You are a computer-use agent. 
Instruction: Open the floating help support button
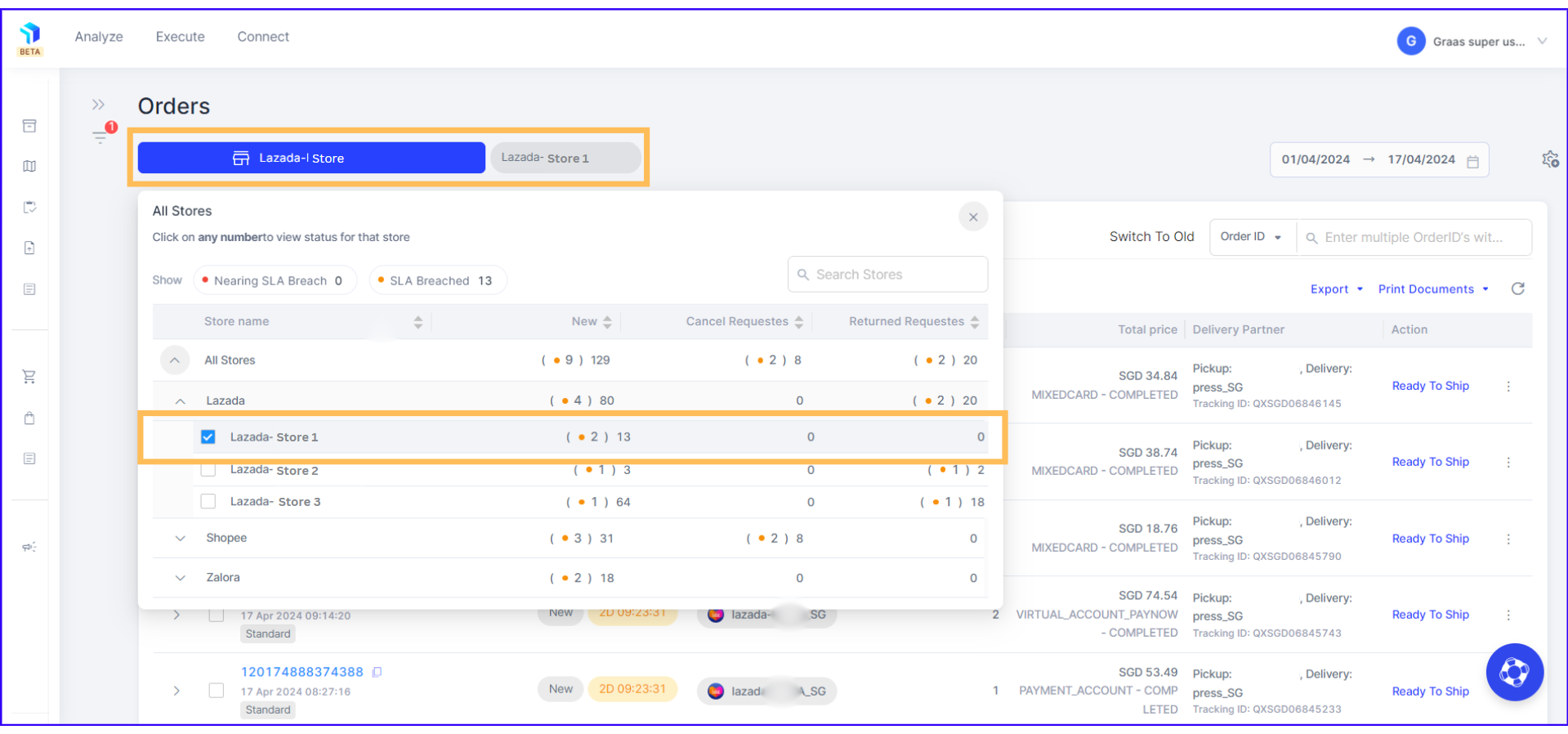coord(1514,672)
